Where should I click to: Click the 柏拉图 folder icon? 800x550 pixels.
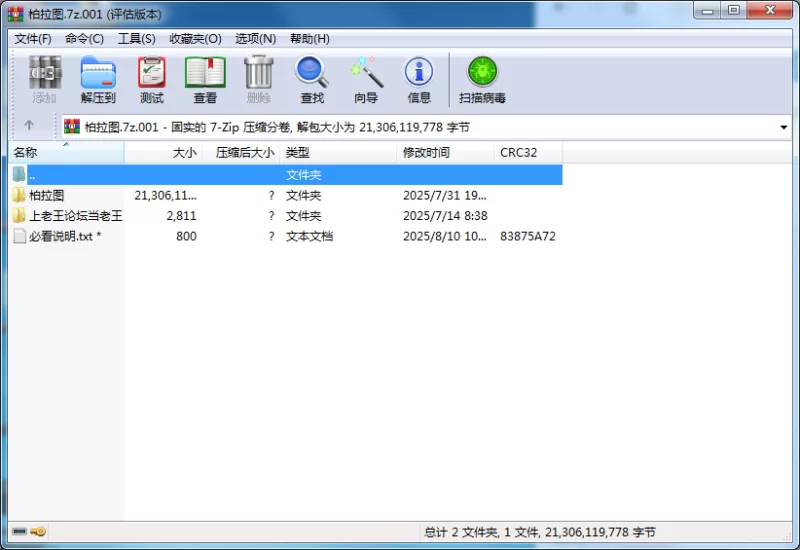pos(19,195)
